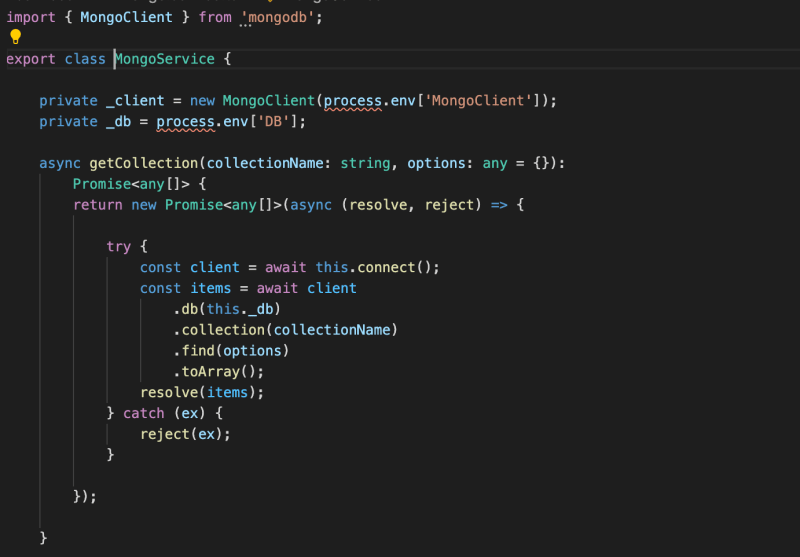This screenshot has height=557, width=800.
Task: Click the resolve parameter in arrow function
Action: point(378,205)
